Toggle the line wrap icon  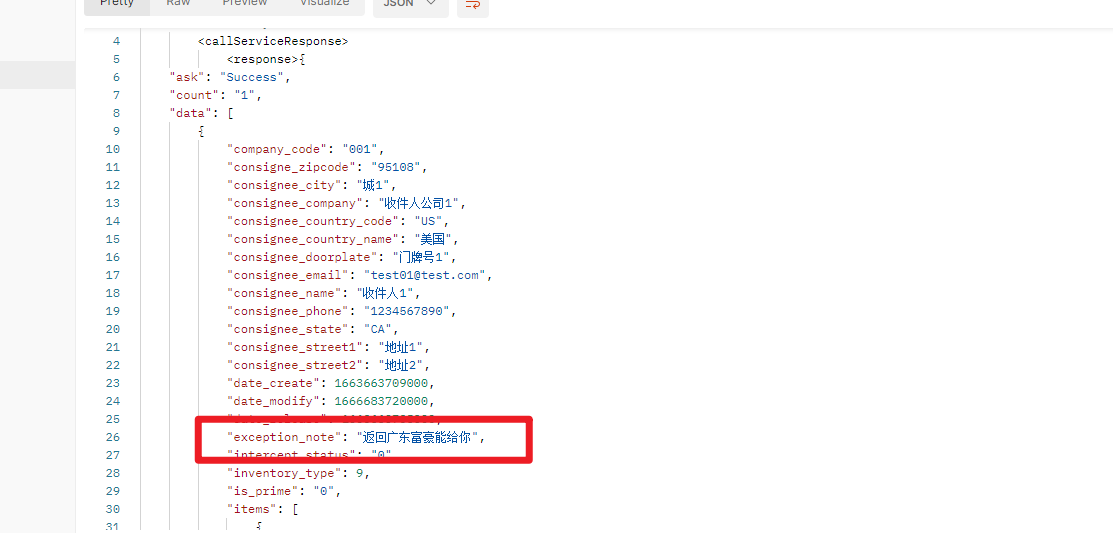click(472, 4)
